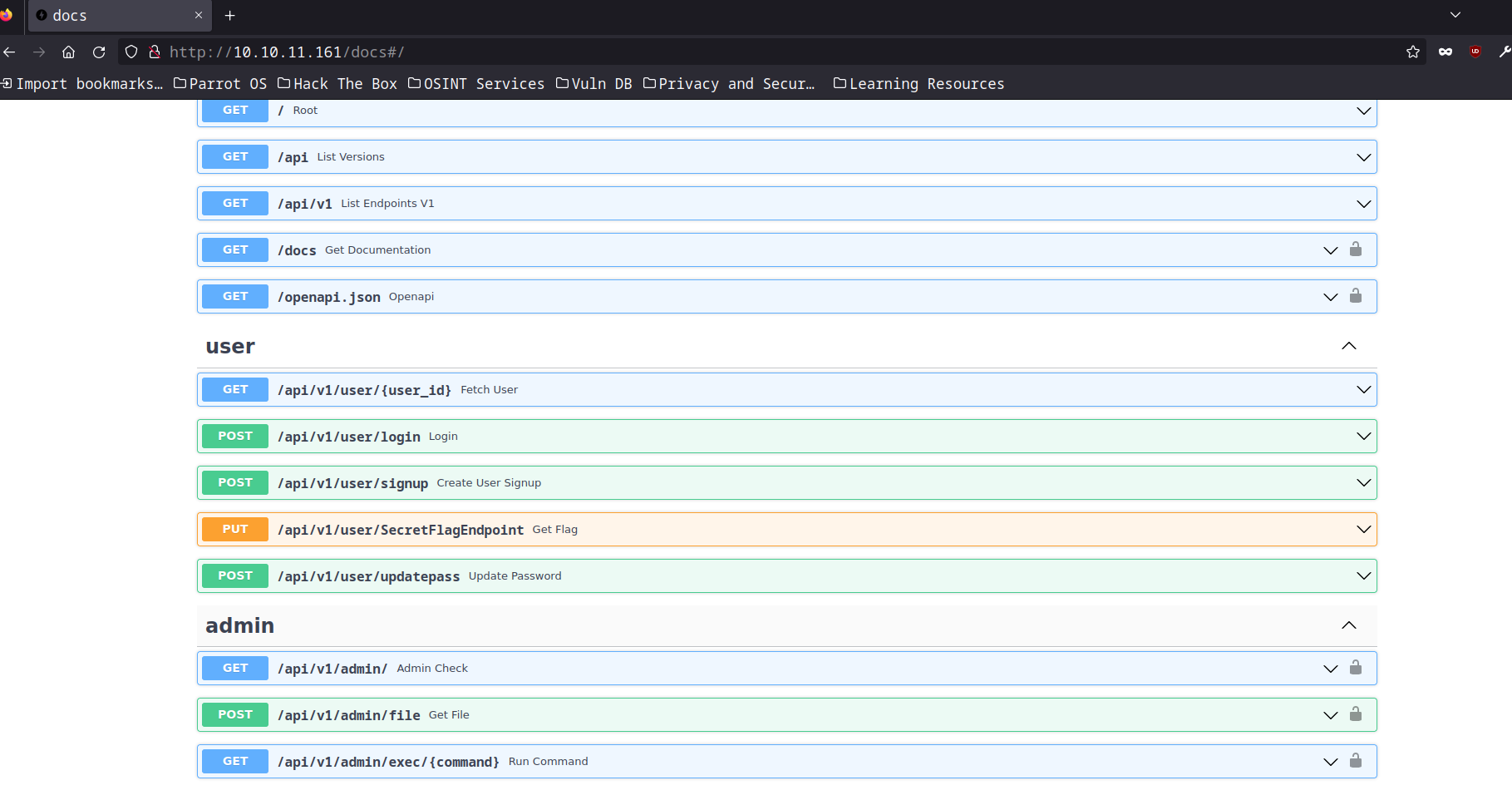1512x800 pixels.
Task: Open the infinity-glasses extension icon
Action: (x=1446, y=52)
